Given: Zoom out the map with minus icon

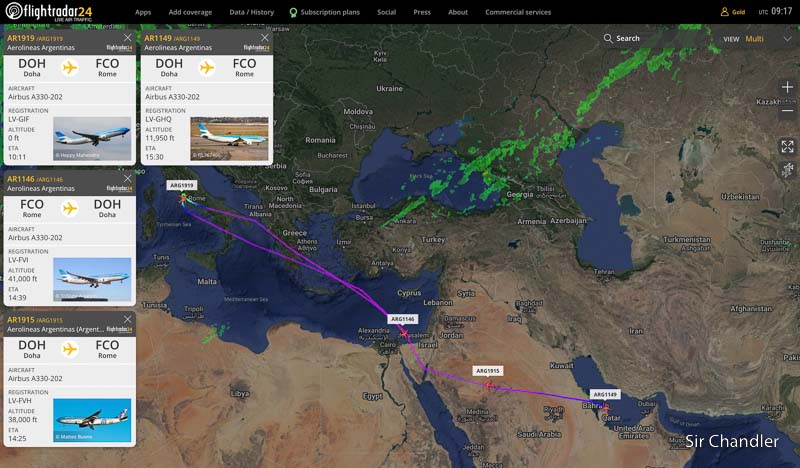Looking at the screenshot, I should 787,110.
